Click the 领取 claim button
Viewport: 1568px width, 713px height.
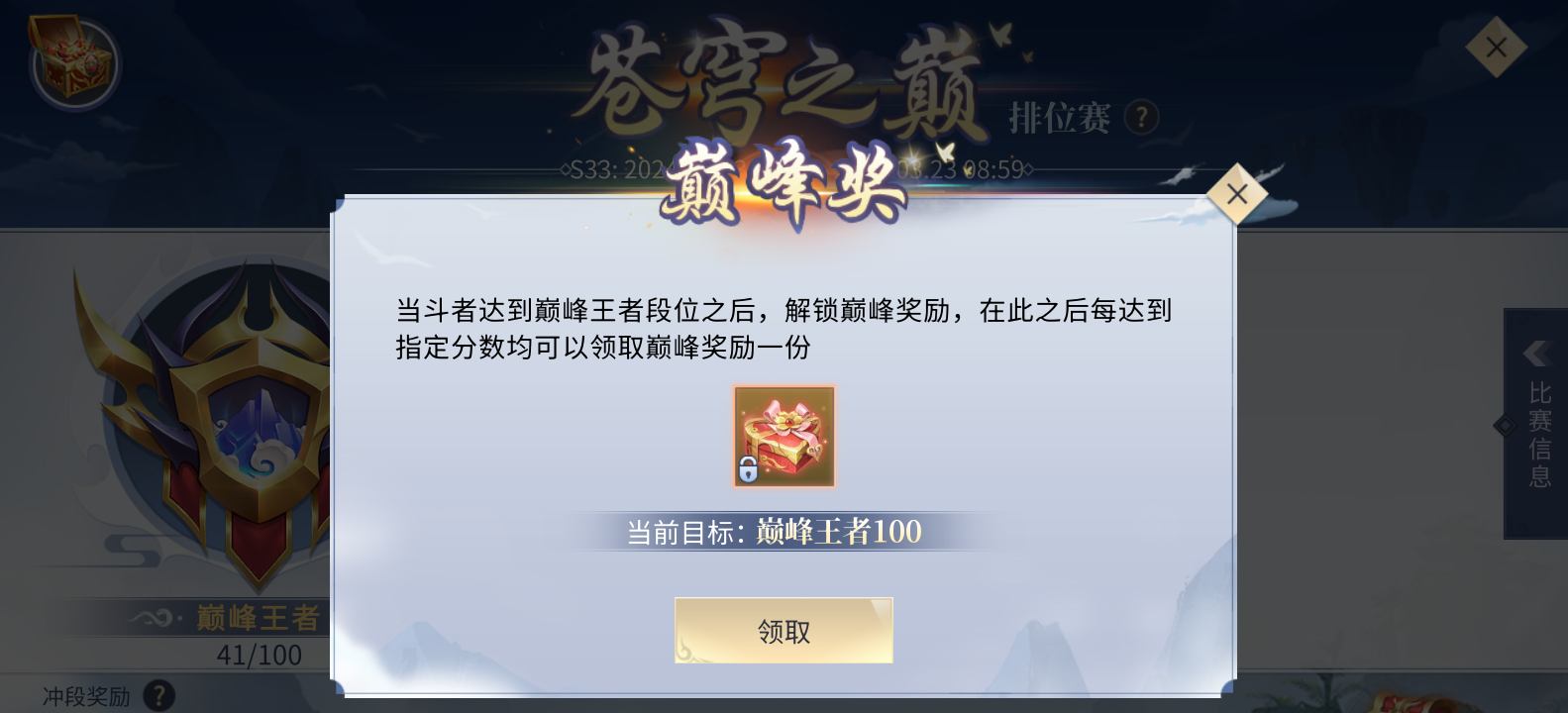click(x=784, y=631)
